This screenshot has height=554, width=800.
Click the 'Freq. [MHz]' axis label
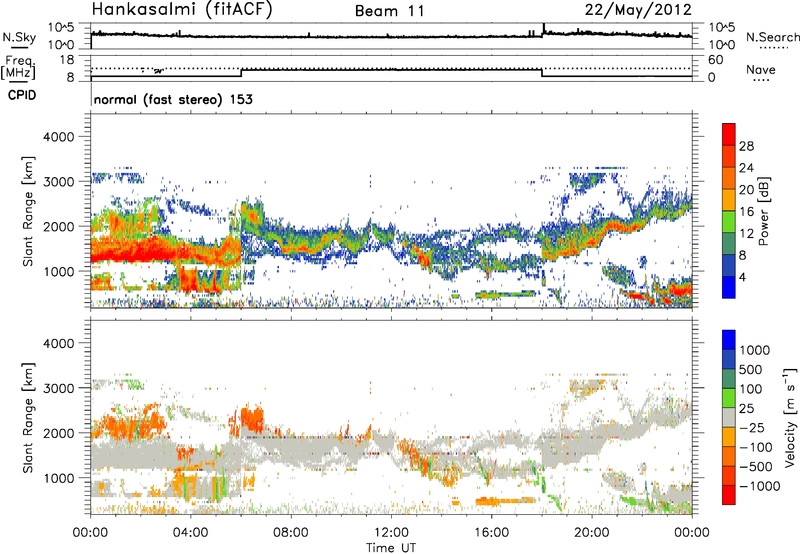pyautogui.click(x=18, y=67)
